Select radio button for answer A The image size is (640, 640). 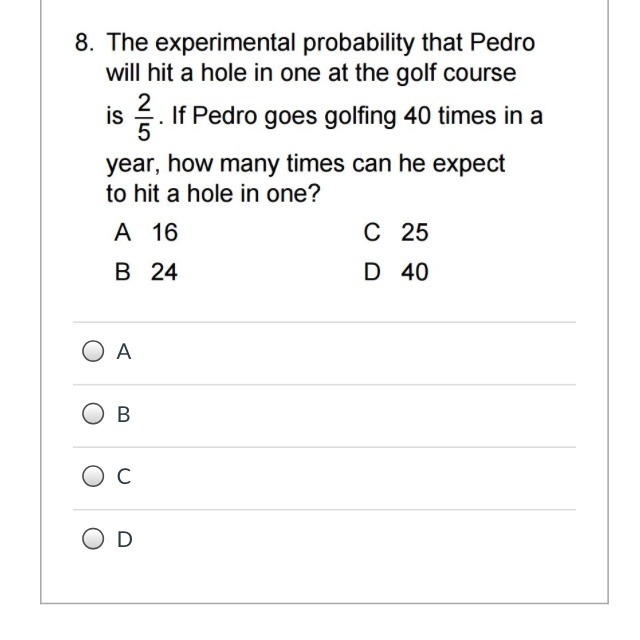tap(93, 351)
